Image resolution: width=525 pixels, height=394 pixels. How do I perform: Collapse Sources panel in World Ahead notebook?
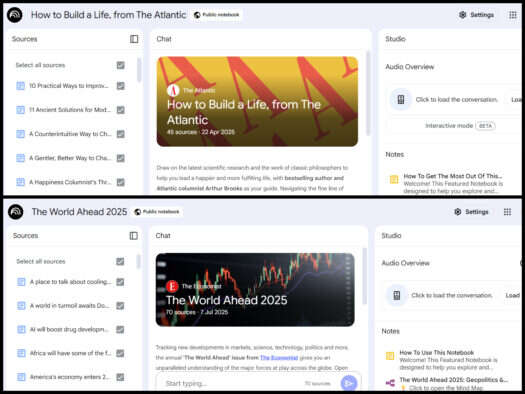click(x=134, y=236)
